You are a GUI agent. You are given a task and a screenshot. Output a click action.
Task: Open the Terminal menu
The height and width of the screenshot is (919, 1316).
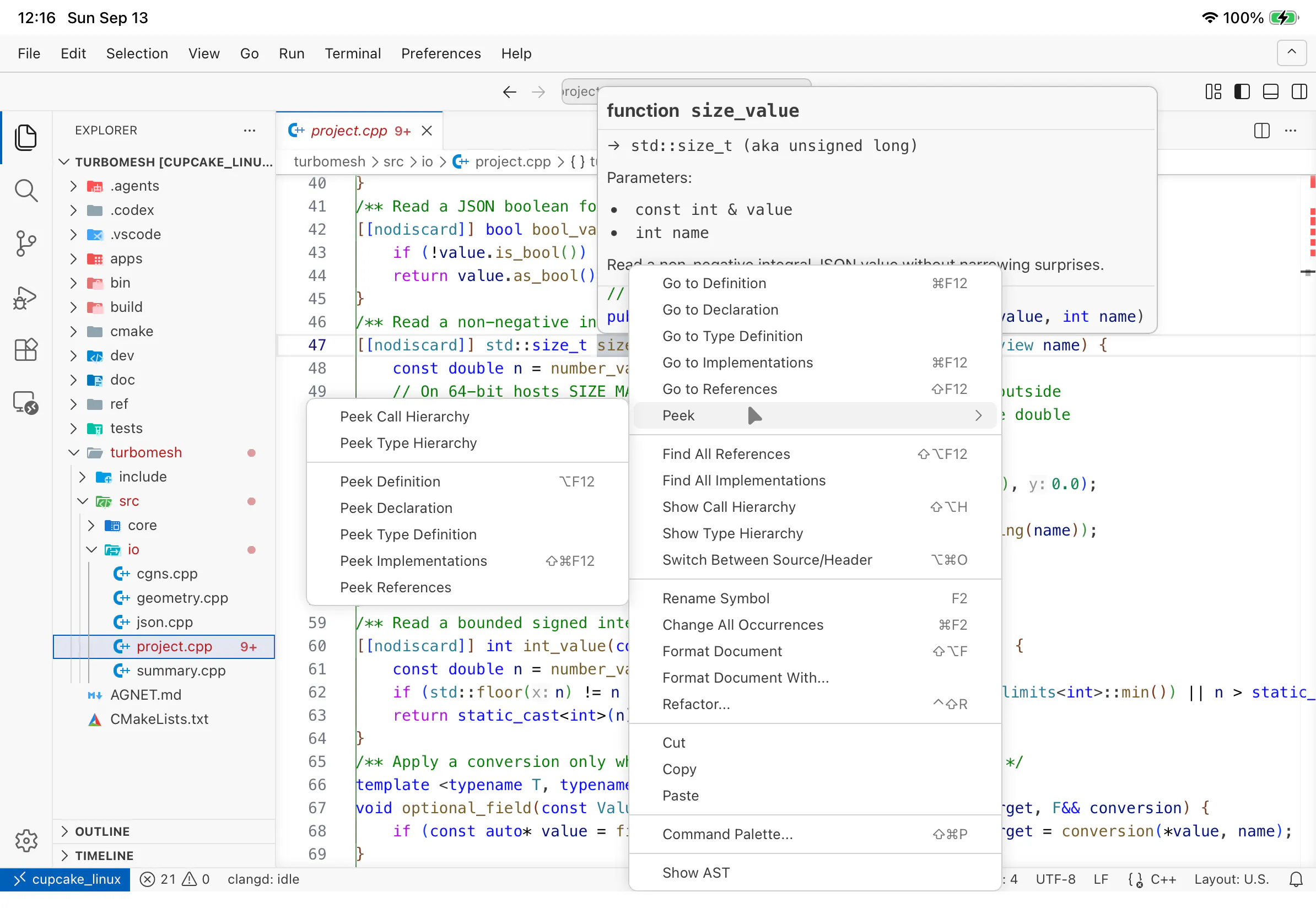click(x=353, y=53)
